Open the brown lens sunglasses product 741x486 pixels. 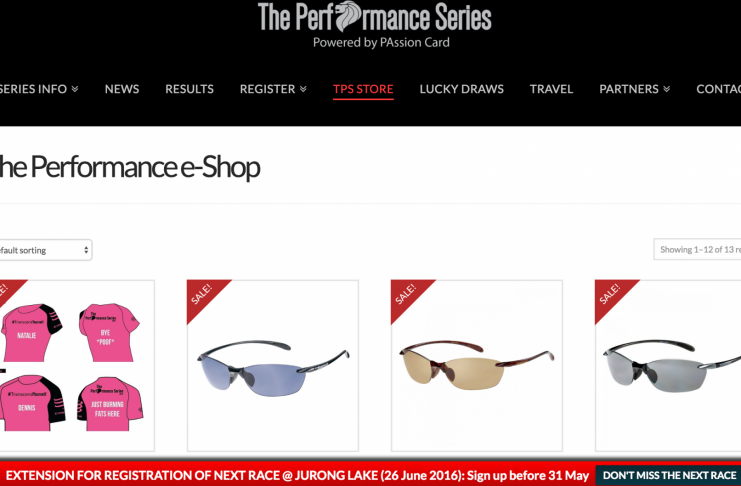point(477,365)
